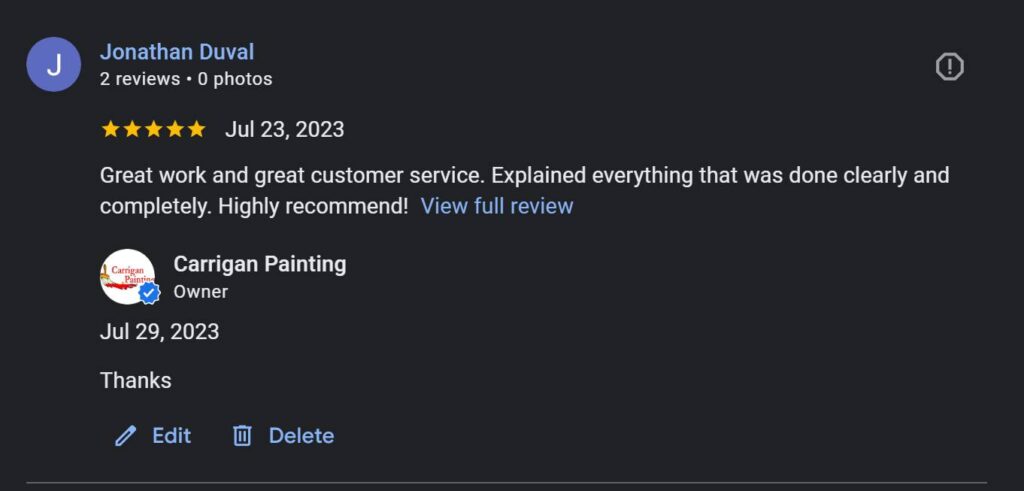The height and width of the screenshot is (491, 1024).
Task: Select the first gold star
Action: coord(110,129)
